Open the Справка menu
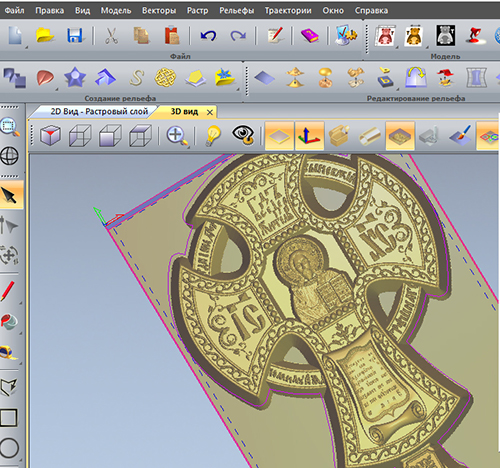 (371, 11)
